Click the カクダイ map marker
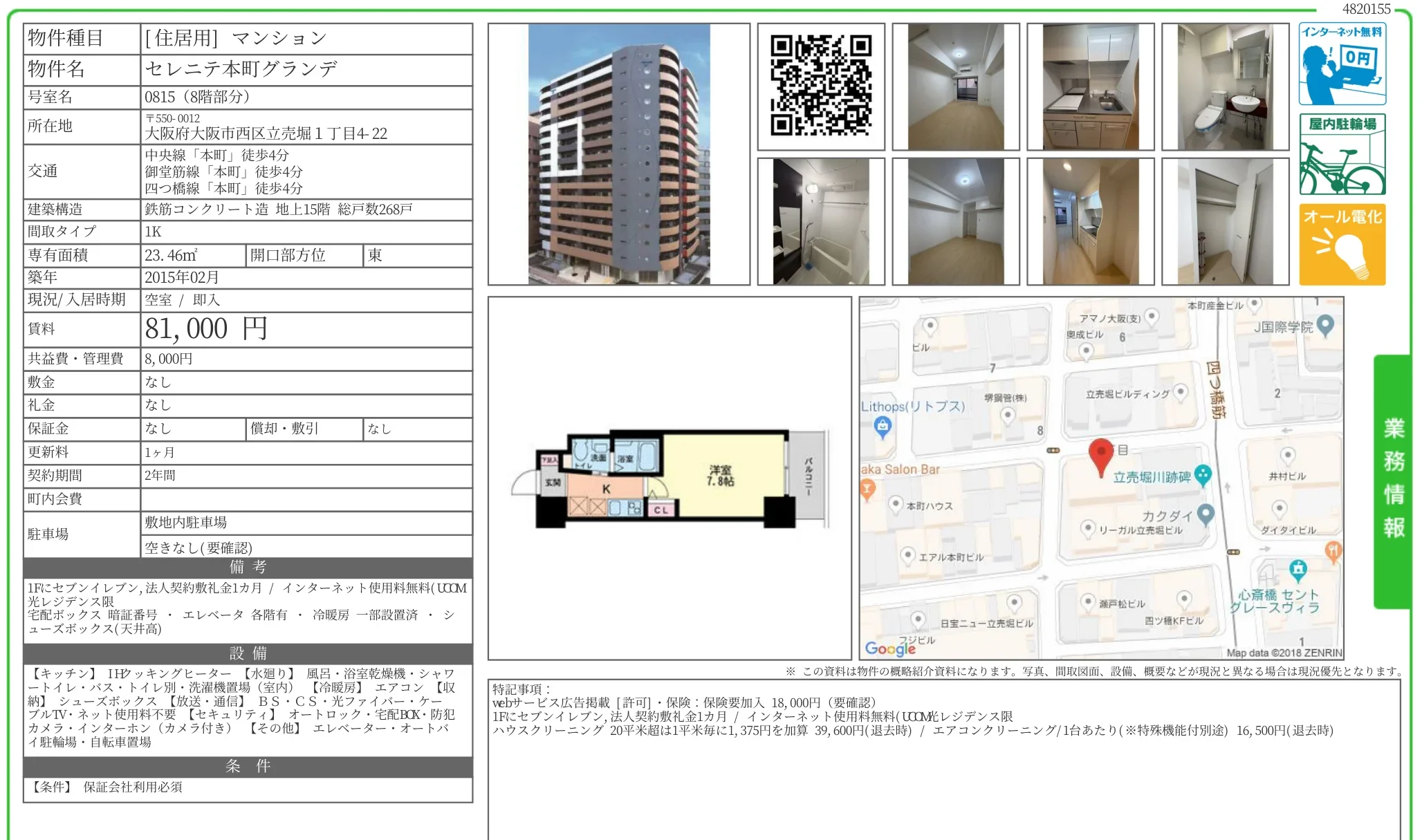This screenshot has width=1422, height=840. click(x=1206, y=514)
